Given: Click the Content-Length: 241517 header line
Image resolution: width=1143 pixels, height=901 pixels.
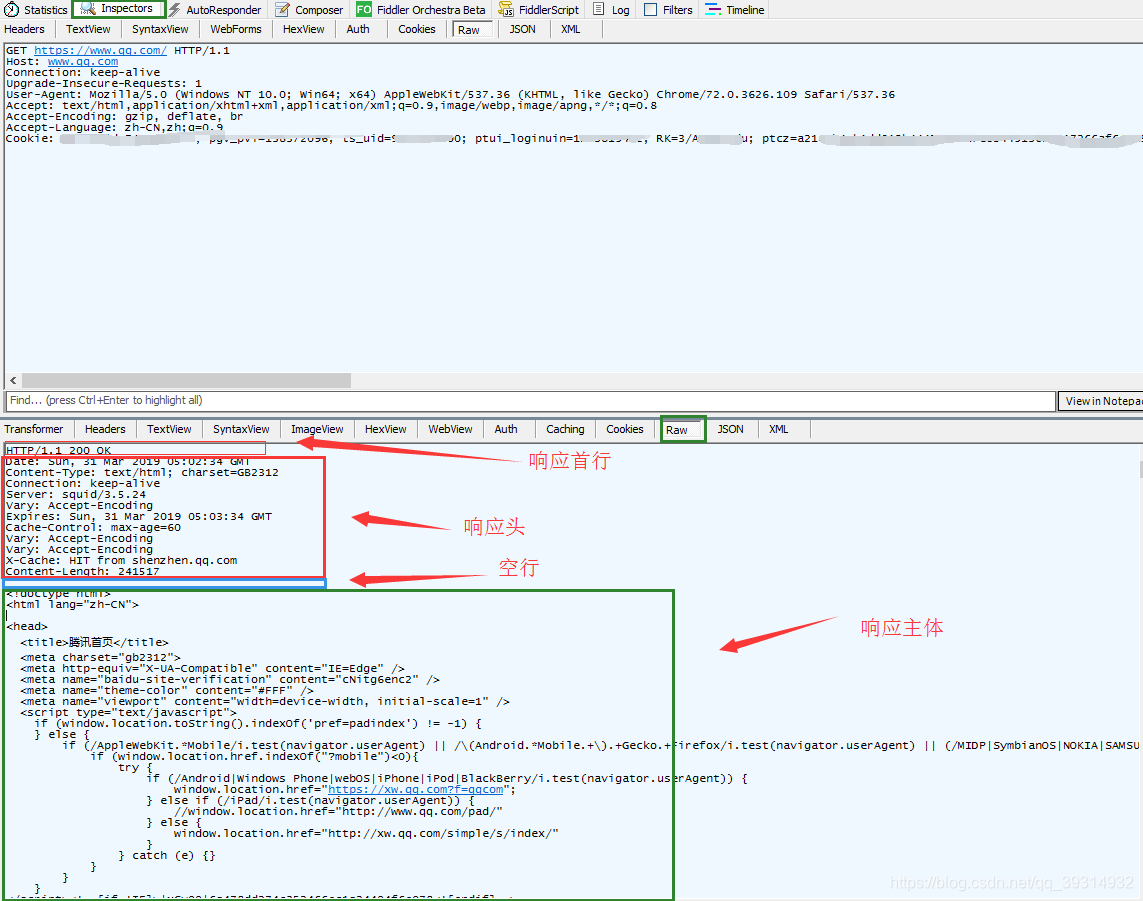Looking at the screenshot, I should point(82,572).
